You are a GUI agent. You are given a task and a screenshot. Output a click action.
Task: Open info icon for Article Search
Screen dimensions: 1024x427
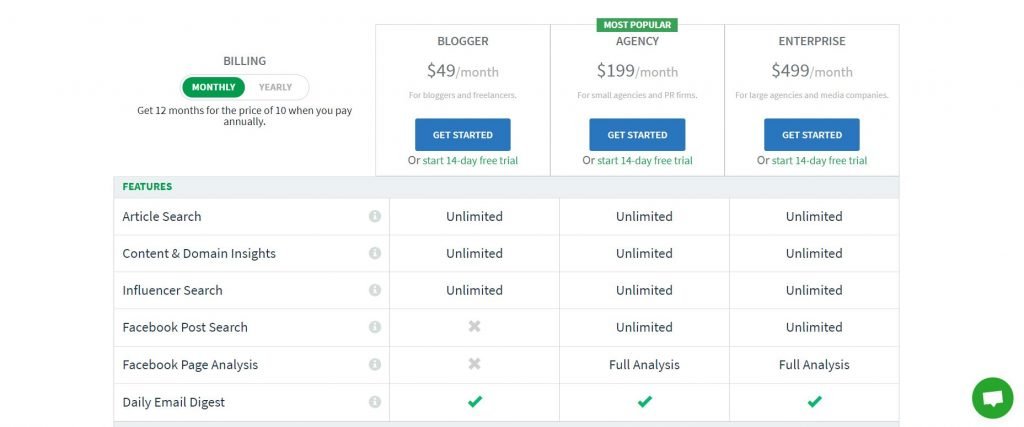coord(375,216)
